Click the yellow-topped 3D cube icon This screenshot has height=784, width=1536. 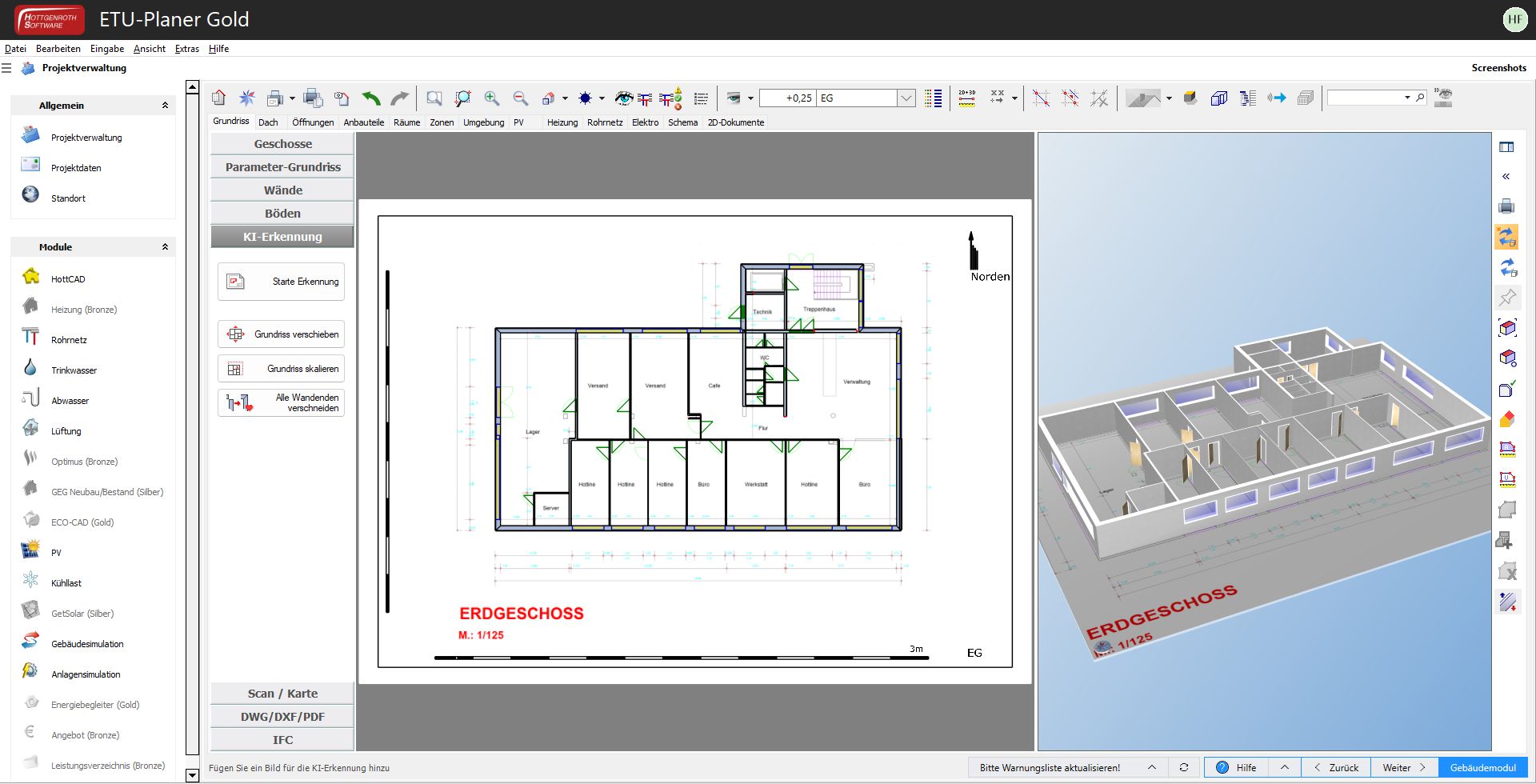pyautogui.click(x=1190, y=98)
